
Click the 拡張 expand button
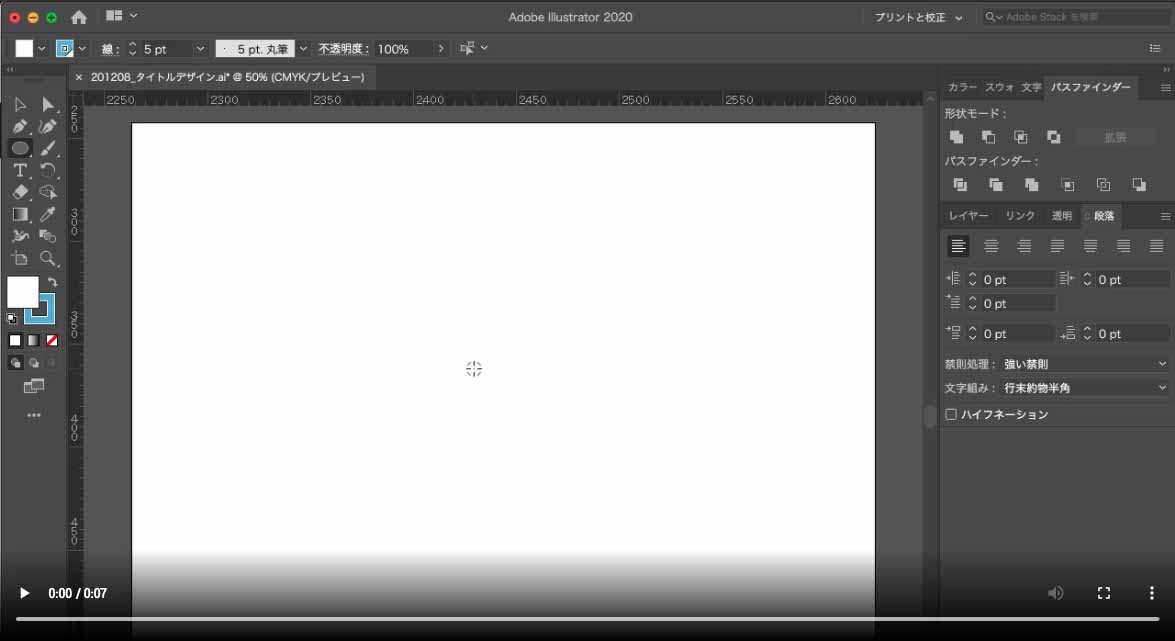coord(1115,137)
